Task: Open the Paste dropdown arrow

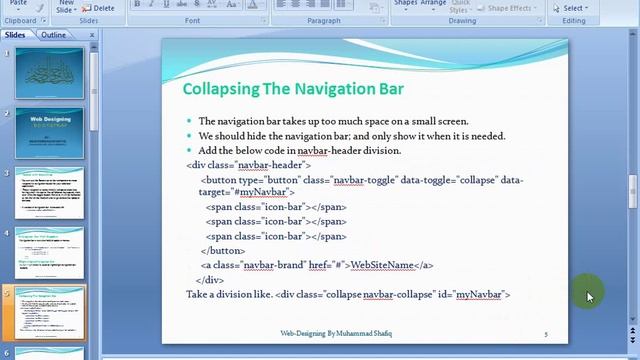Action: (18, 9)
